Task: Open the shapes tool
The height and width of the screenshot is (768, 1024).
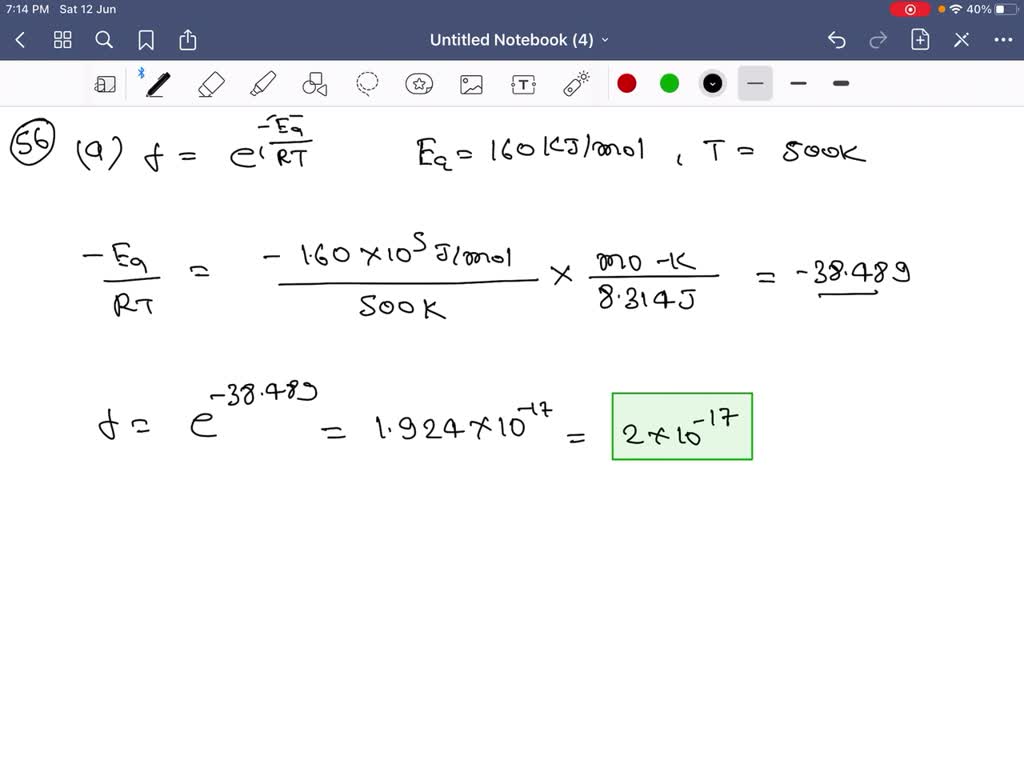Action: [315, 84]
